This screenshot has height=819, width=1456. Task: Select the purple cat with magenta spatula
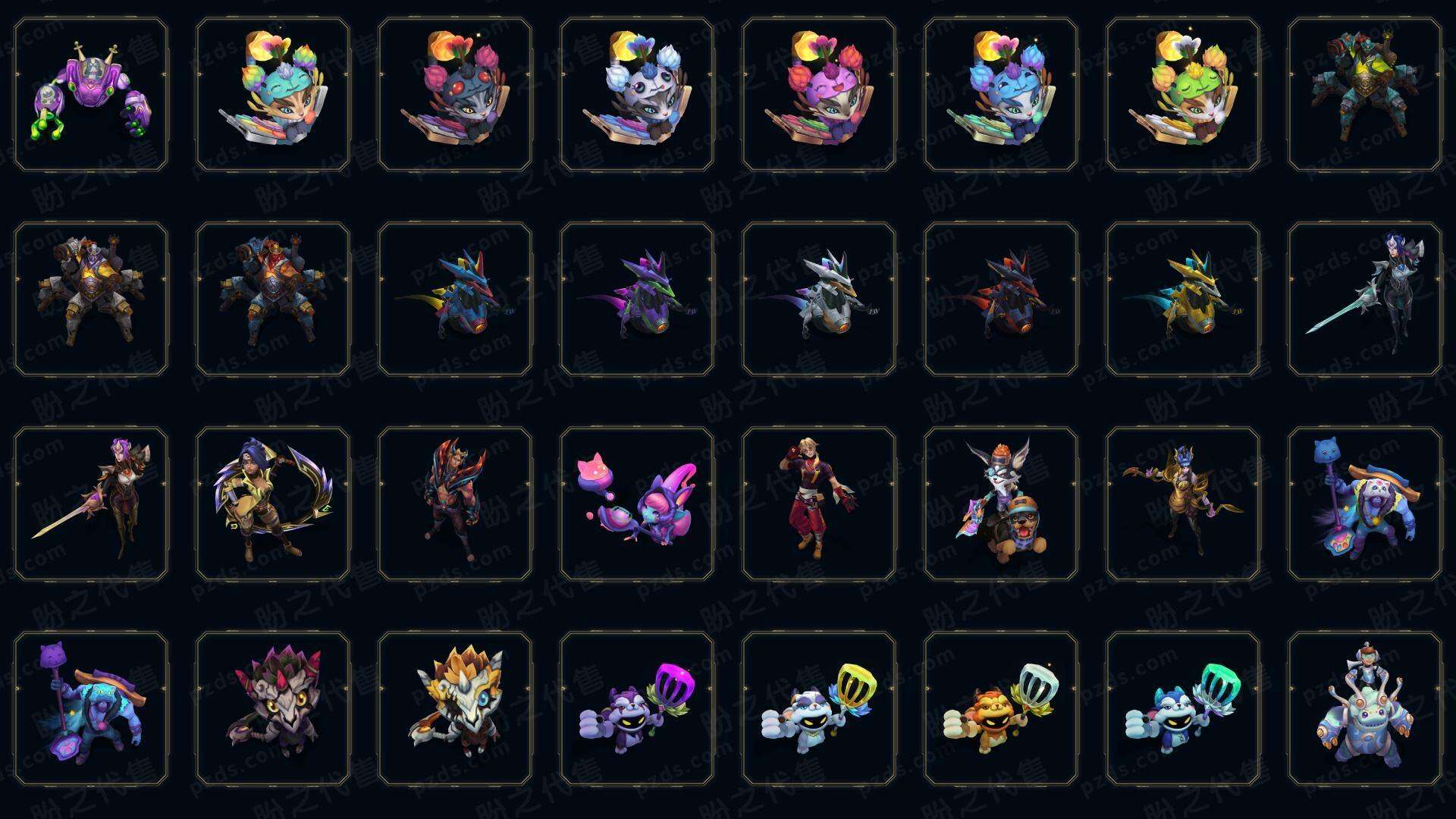[x=637, y=708]
